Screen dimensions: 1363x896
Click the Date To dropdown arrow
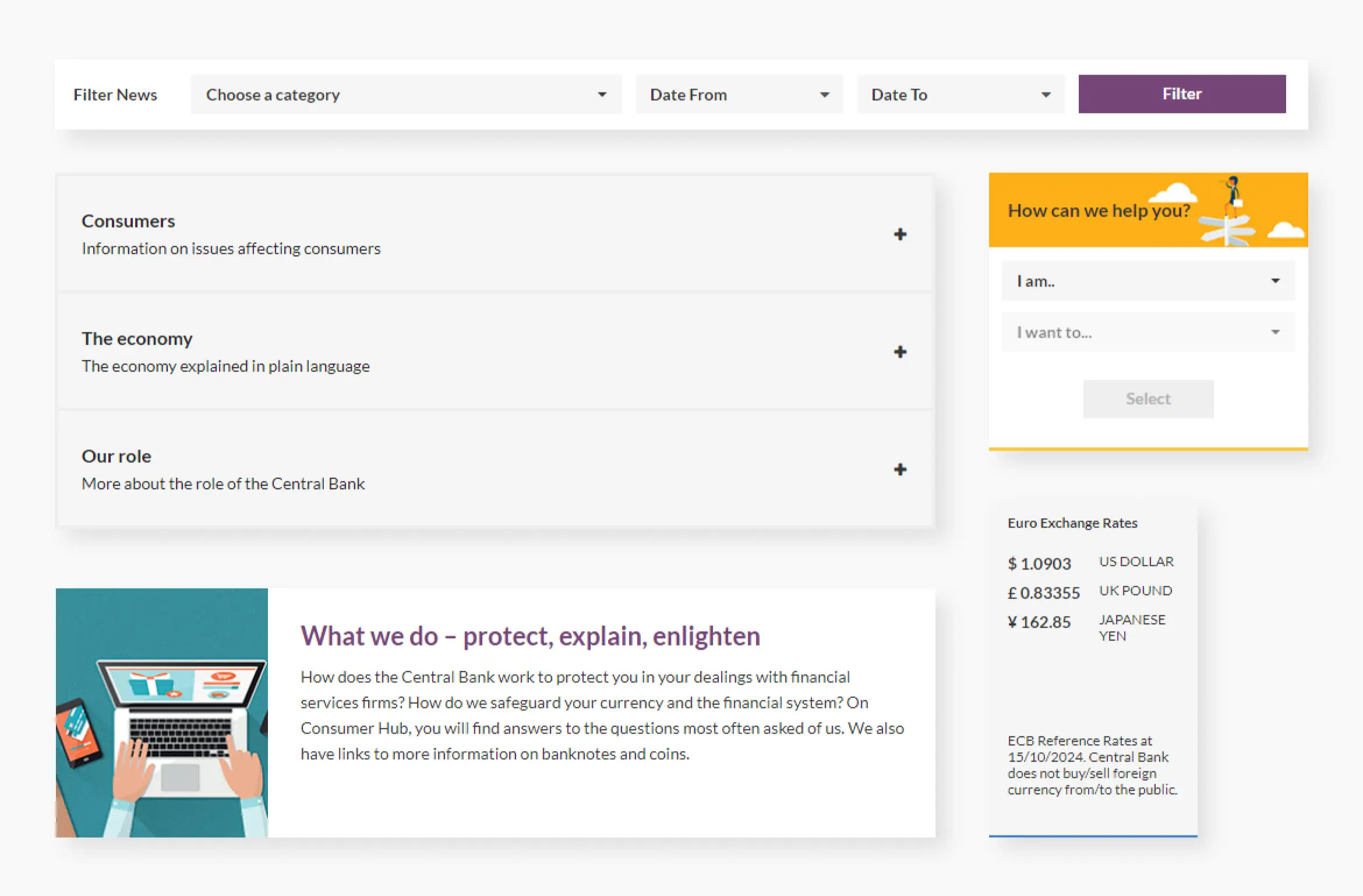tap(1046, 94)
